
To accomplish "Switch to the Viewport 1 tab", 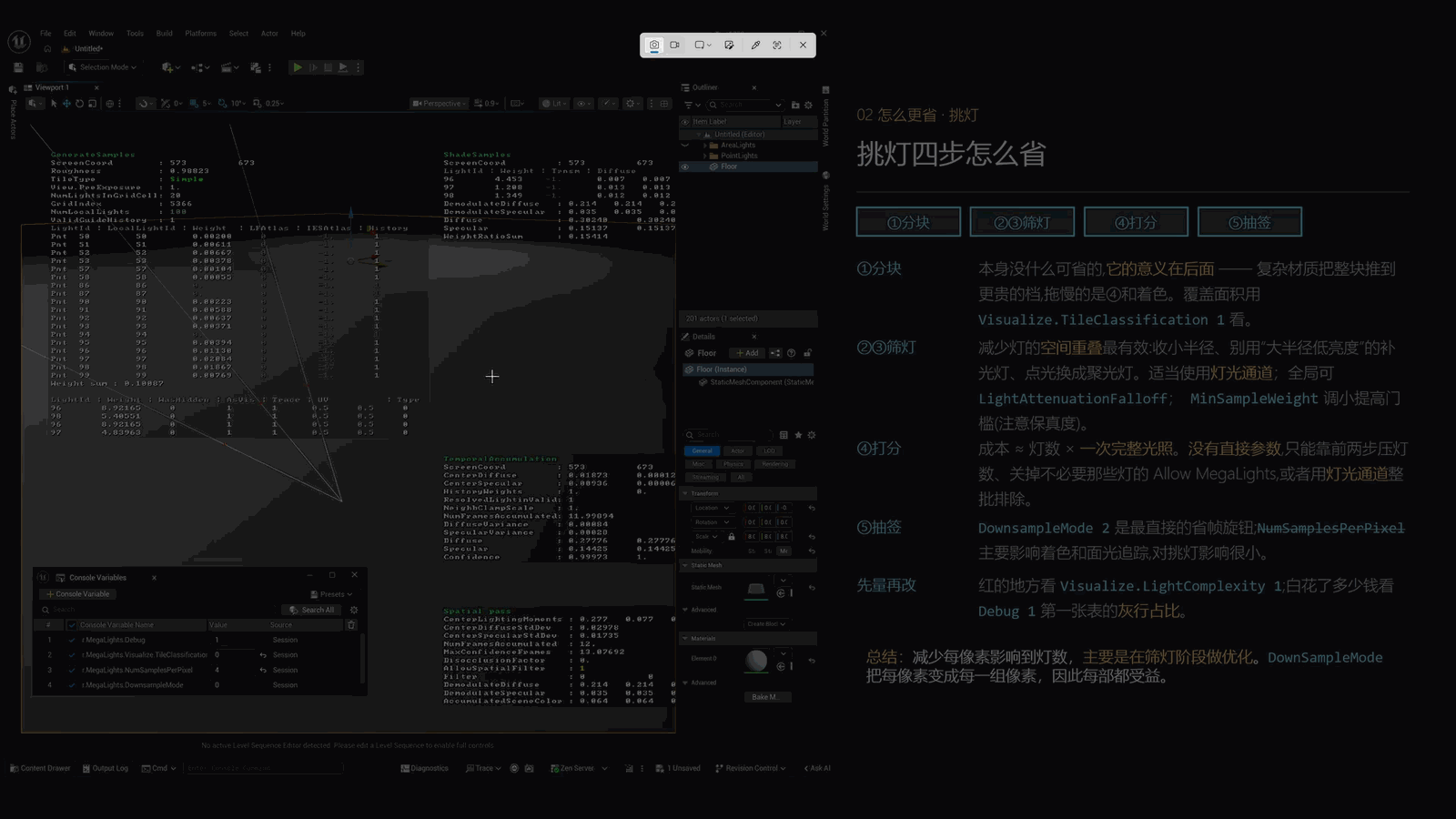I will tap(52, 87).
